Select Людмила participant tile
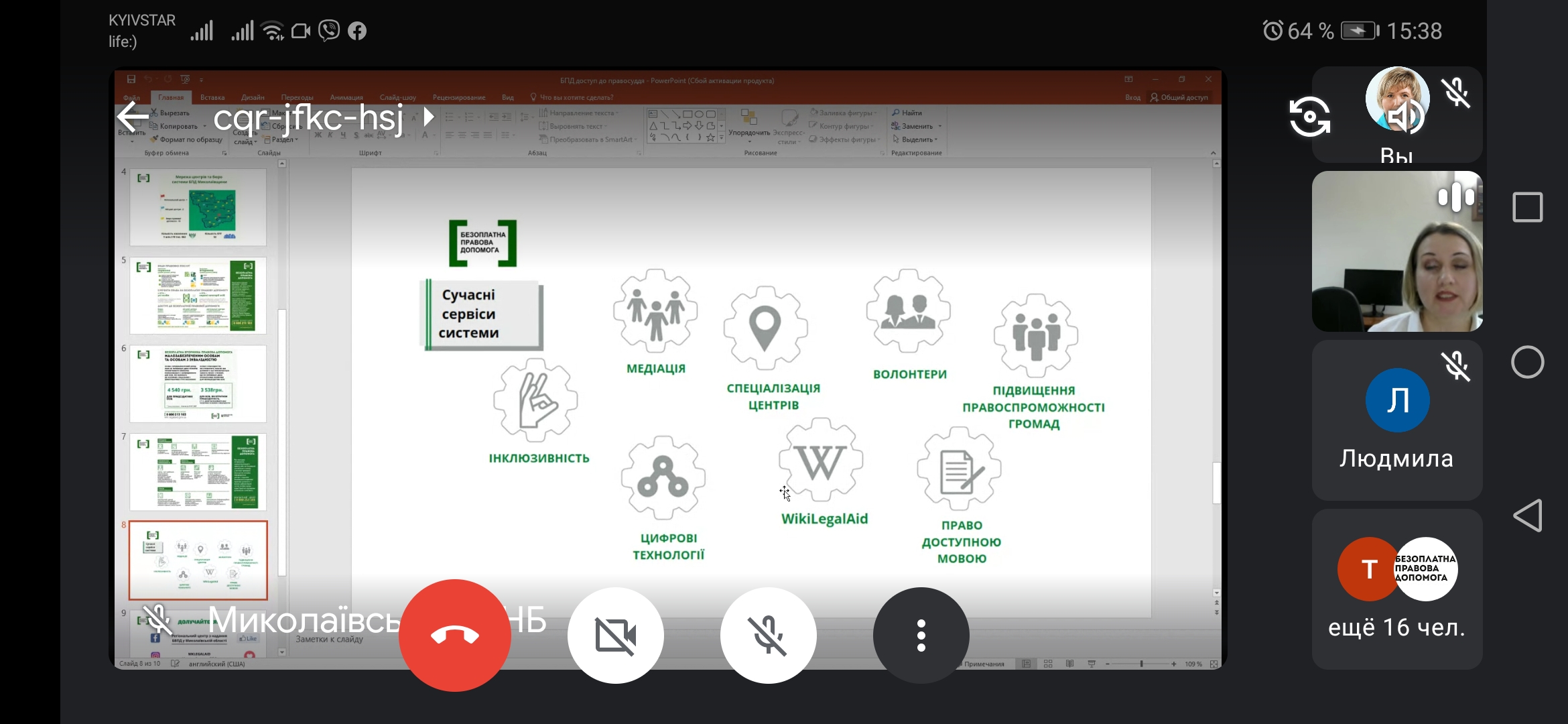 tap(1396, 420)
